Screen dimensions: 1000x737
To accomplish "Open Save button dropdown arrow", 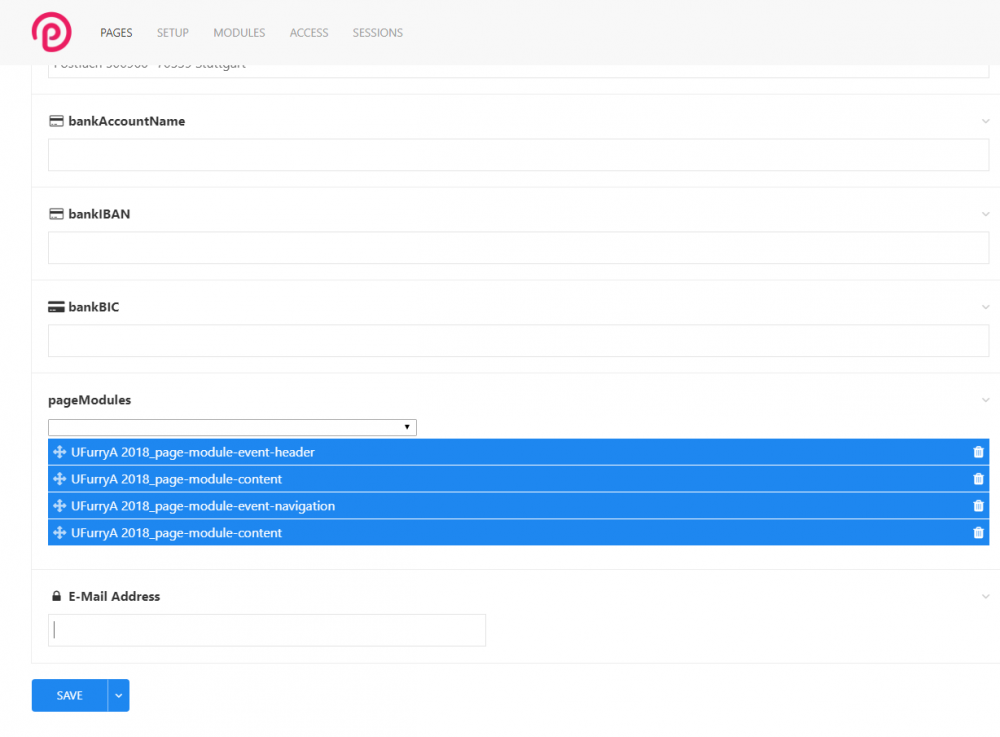I will tap(119, 696).
